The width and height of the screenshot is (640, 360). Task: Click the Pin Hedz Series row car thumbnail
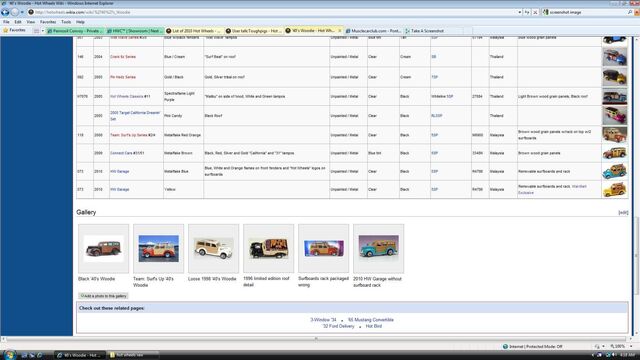coord(615,77)
